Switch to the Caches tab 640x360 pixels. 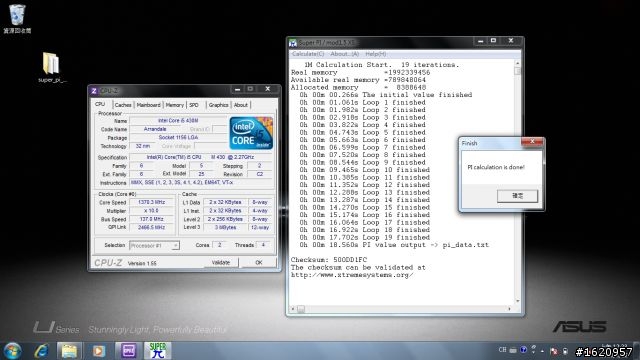(123, 105)
